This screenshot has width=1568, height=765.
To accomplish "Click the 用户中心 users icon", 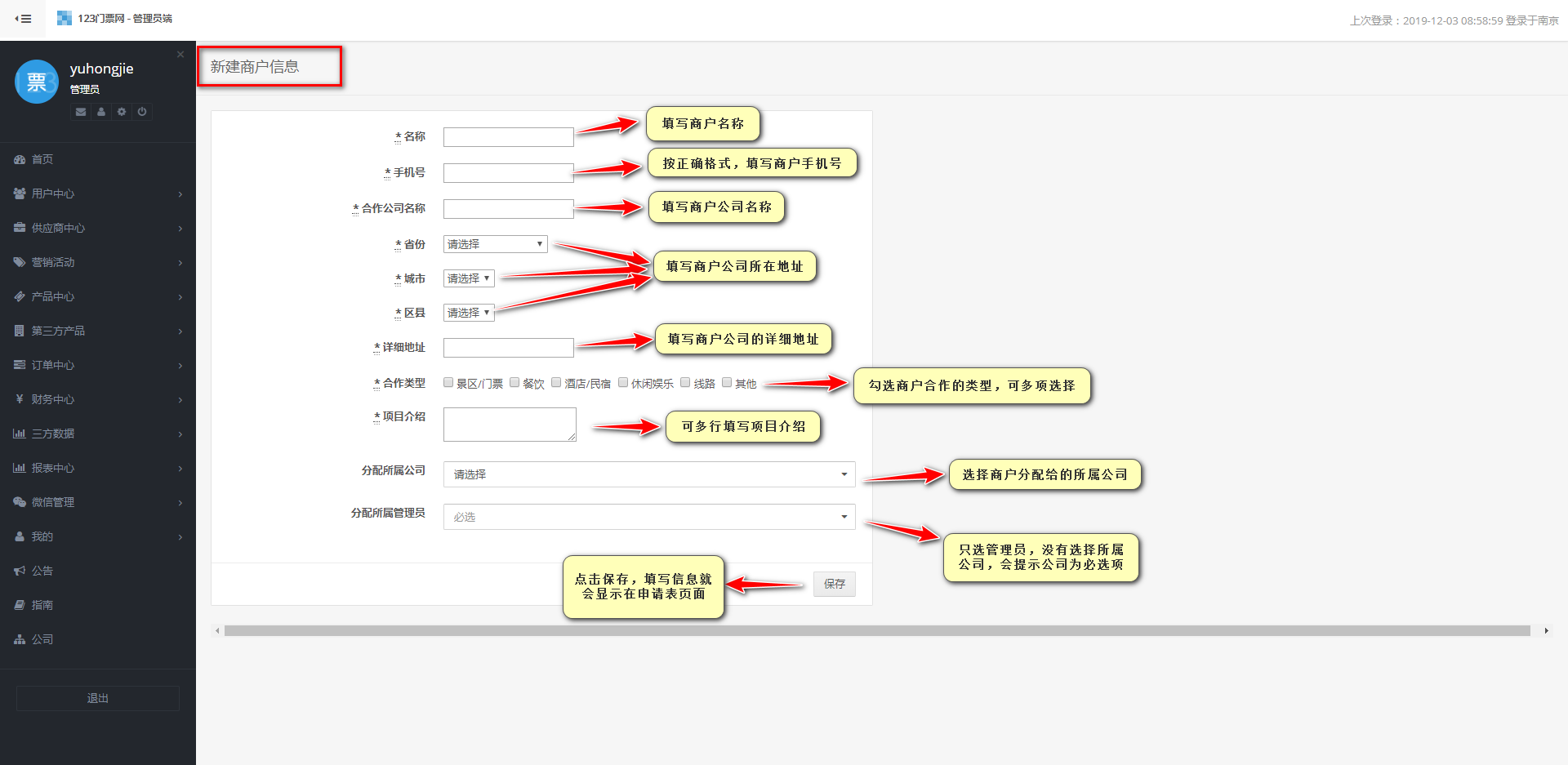I will point(20,193).
